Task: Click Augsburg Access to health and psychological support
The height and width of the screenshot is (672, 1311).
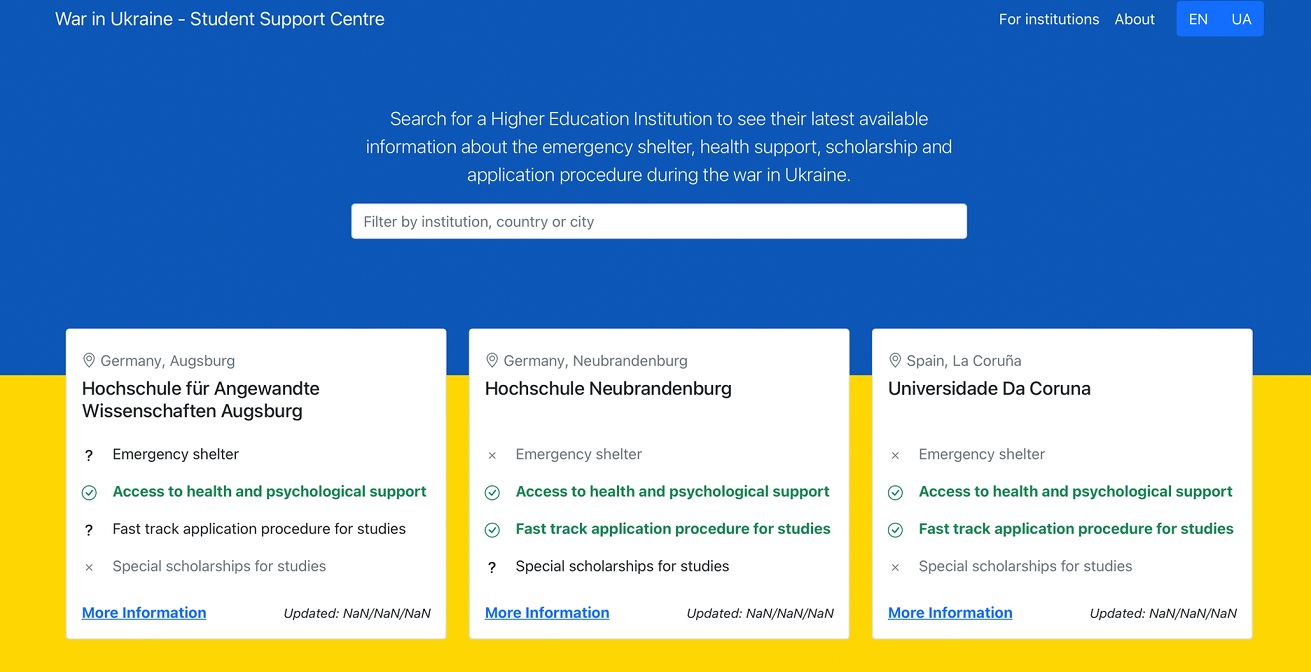Action: coord(269,492)
